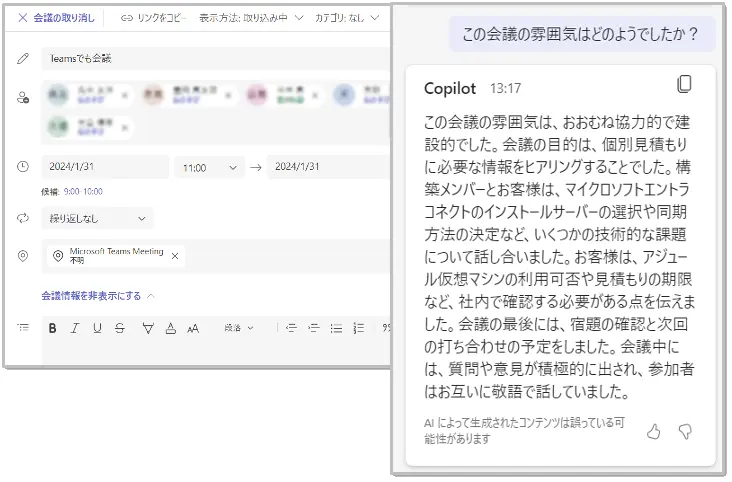
Task: Click the recurrence icon
Action: [x=23, y=218]
